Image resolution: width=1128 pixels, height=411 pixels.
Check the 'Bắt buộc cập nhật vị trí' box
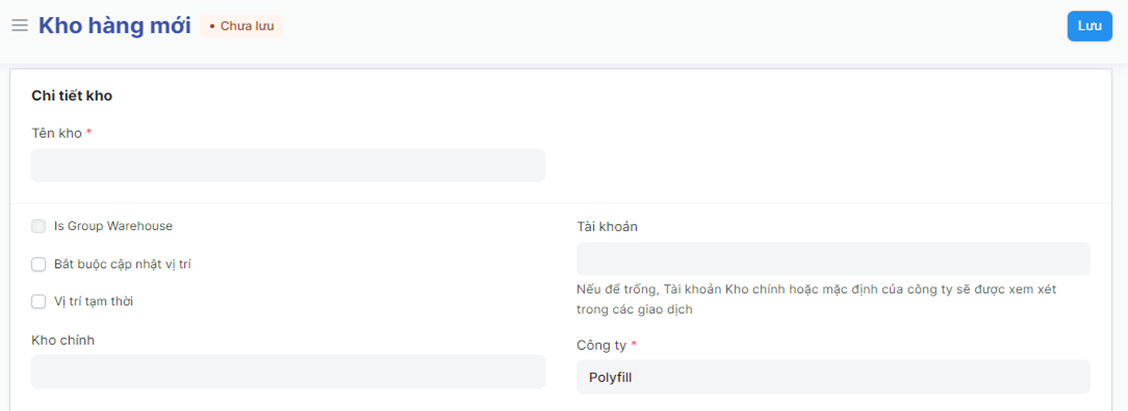tap(39, 264)
